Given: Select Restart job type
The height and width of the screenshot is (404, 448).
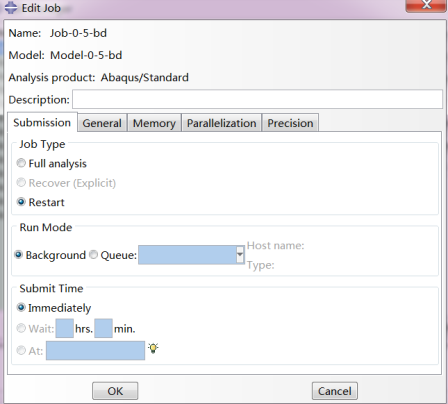Looking at the screenshot, I should point(21,202).
